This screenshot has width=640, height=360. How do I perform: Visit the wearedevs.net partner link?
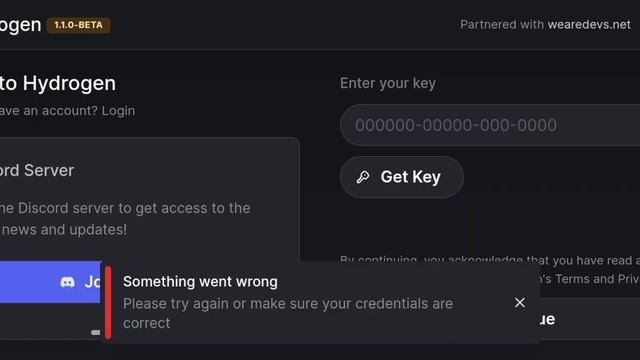[x=589, y=24]
